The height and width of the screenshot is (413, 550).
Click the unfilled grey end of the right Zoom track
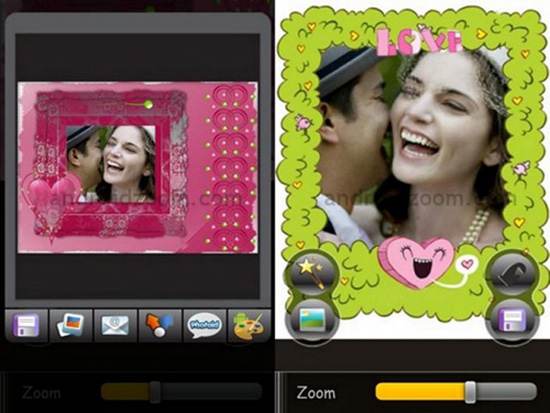coord(506,392)
